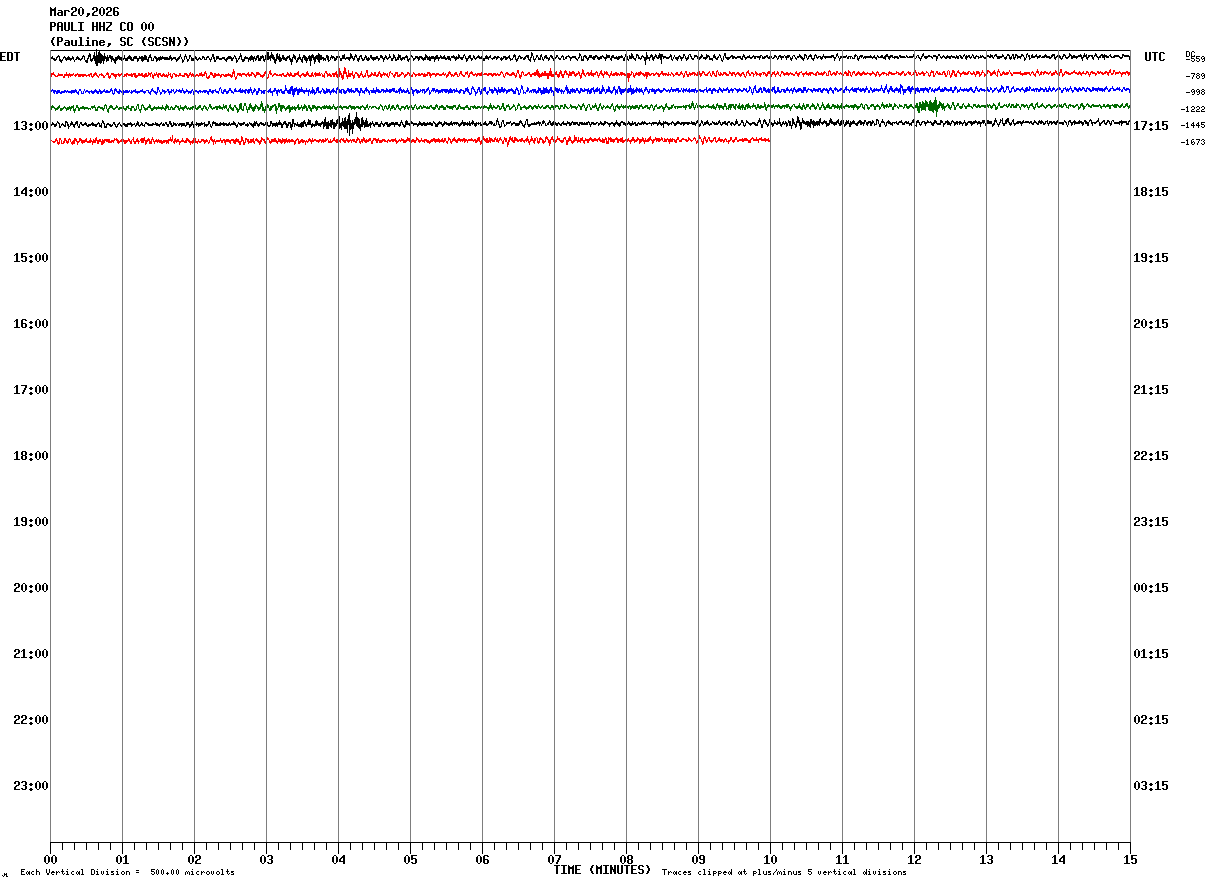Image resolution: width=1210 pixels, height=886 pixels.
Task: Click the '17:15' UTC time label
Action: click(1151, 126)
